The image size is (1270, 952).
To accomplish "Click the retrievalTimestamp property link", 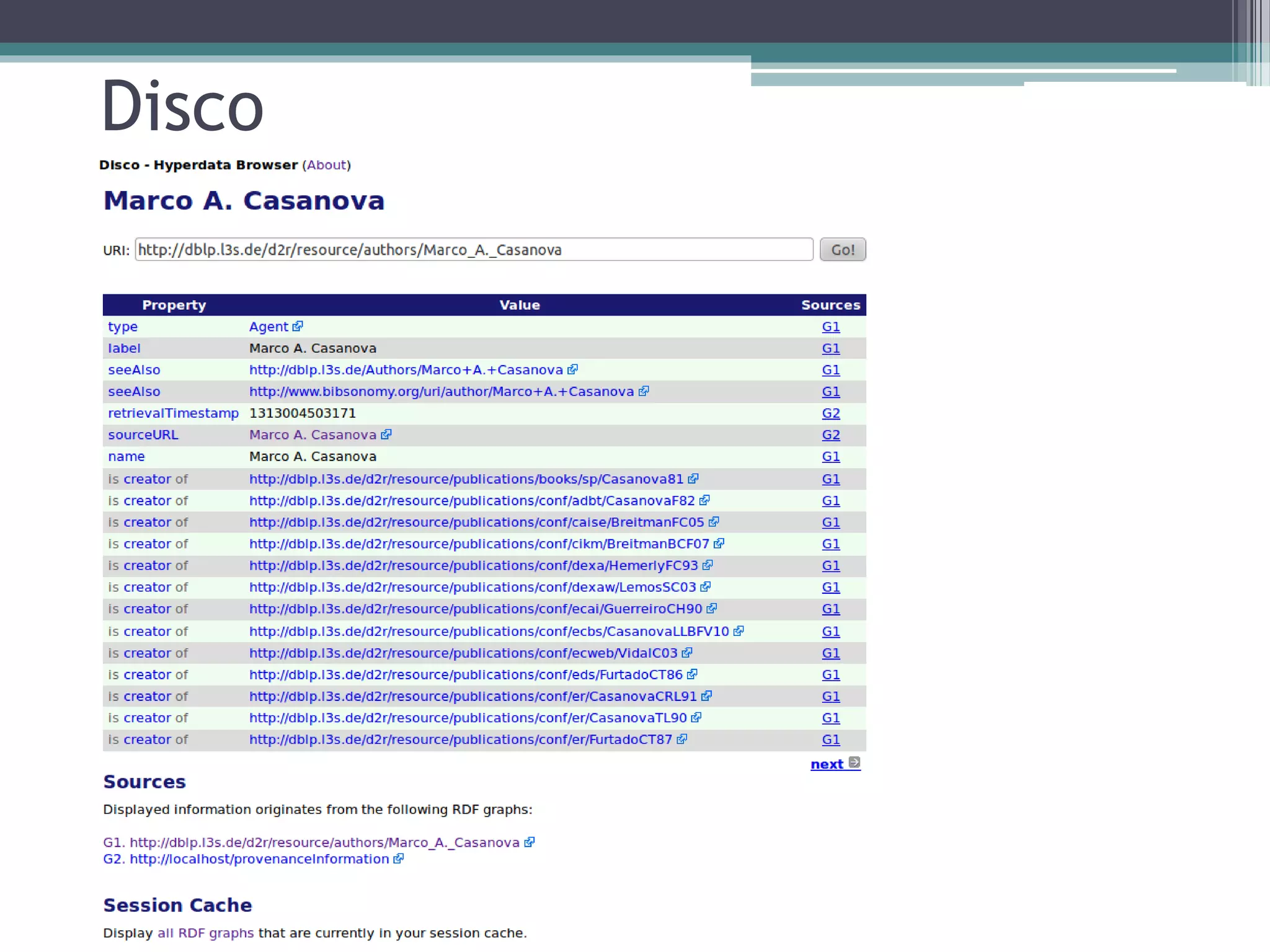I will pos(173,413).
